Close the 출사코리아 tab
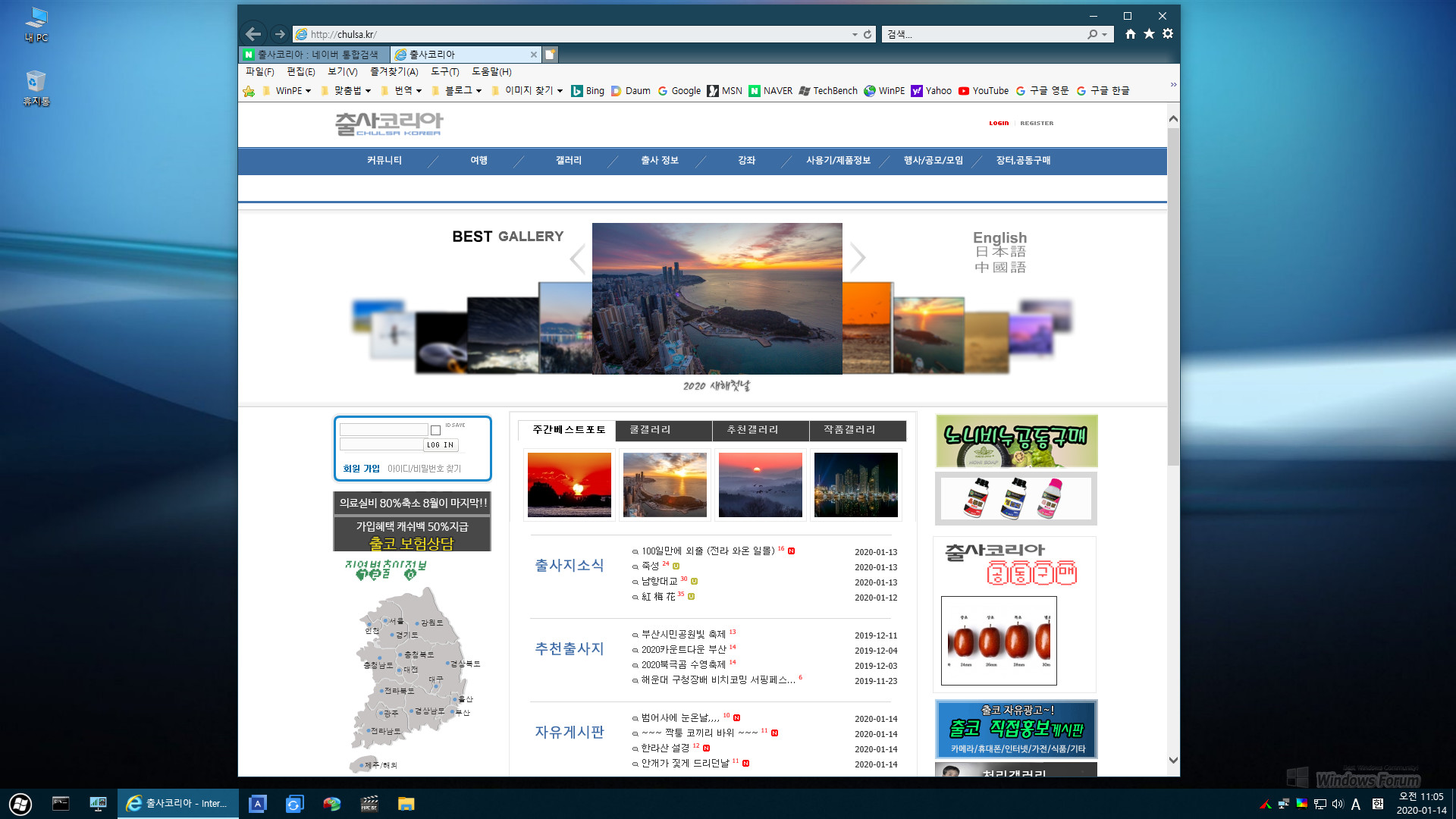 tap(534, 55)
